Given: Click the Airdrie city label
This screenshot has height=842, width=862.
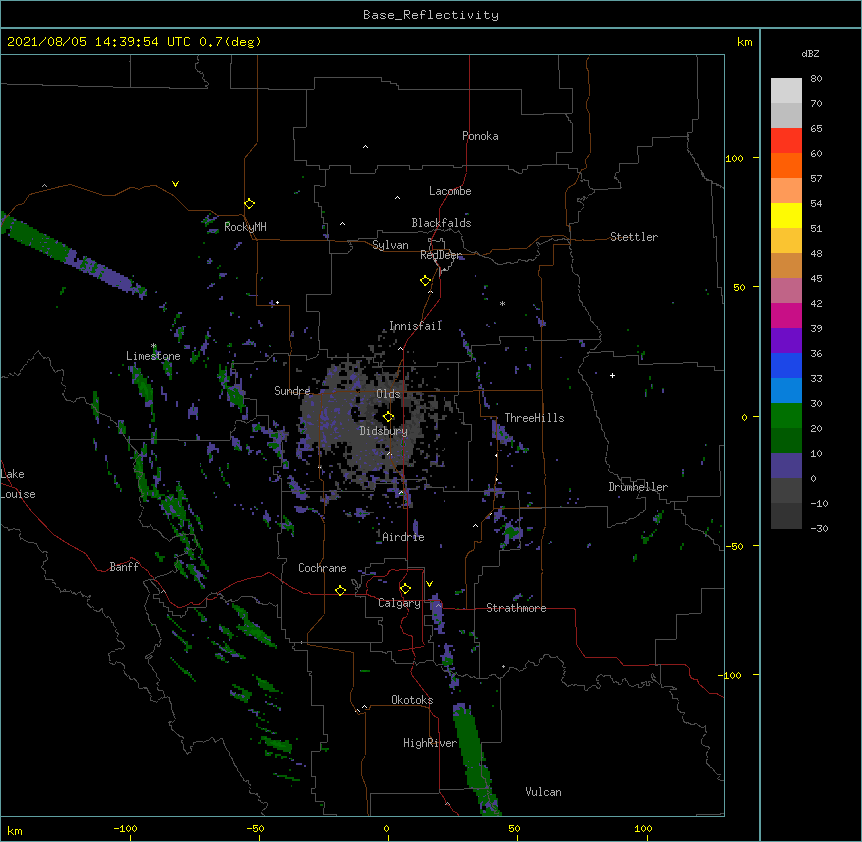Looking at the screenshot, I should (403, 537).
